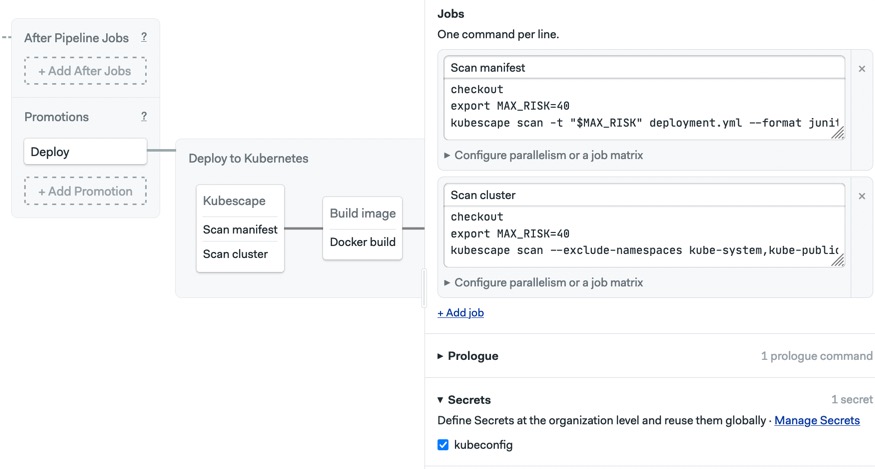
Task: Select the Build image block
Action: (x=362, y=213)
